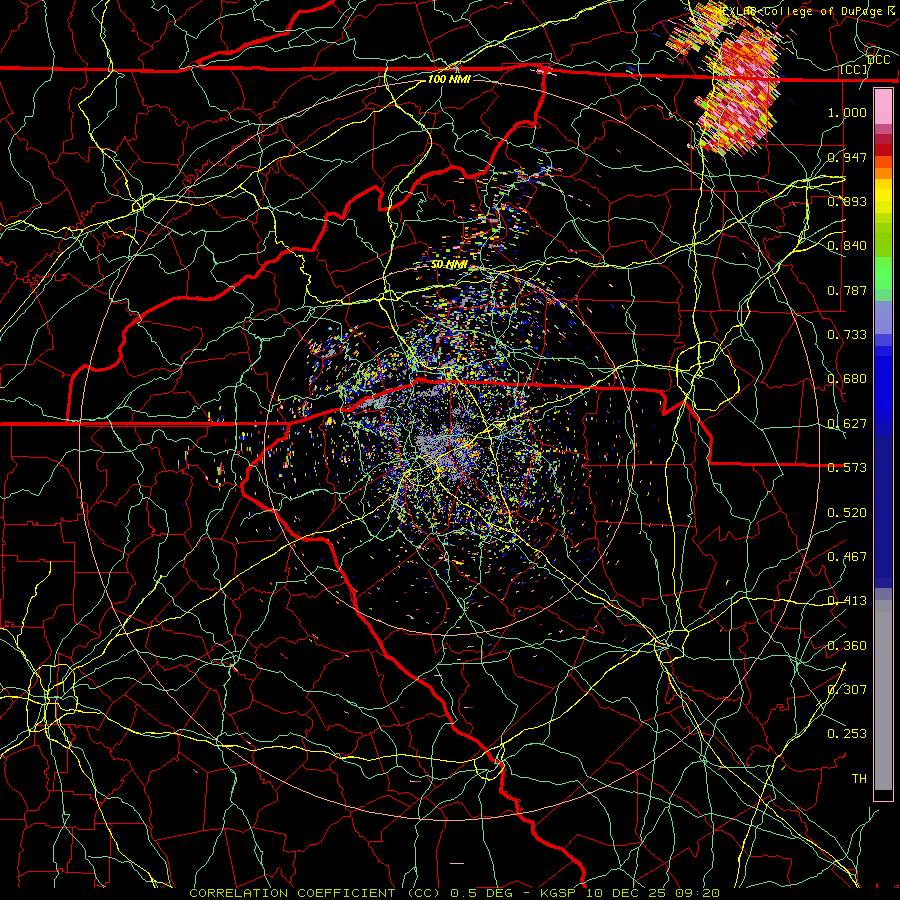Click the NEXLAB-College of DuPage title text
This screenshot has height=900, width=900.
(801, 11)
